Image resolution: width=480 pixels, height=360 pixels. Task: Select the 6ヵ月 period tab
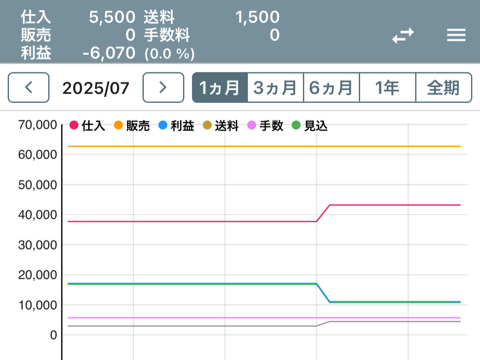pyautogui.click(x=331, y=88)
